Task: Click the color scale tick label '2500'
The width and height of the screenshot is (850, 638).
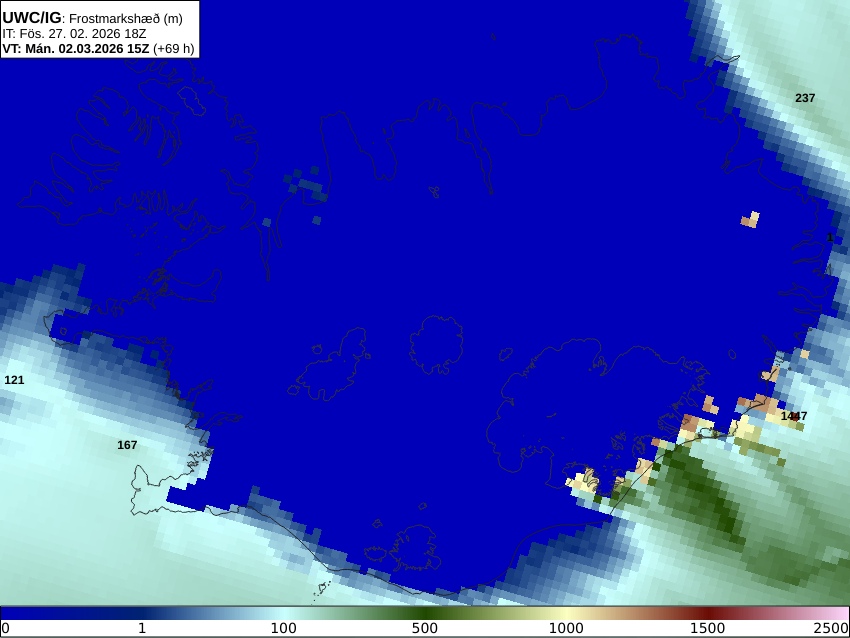Action: tap(831, 628)
